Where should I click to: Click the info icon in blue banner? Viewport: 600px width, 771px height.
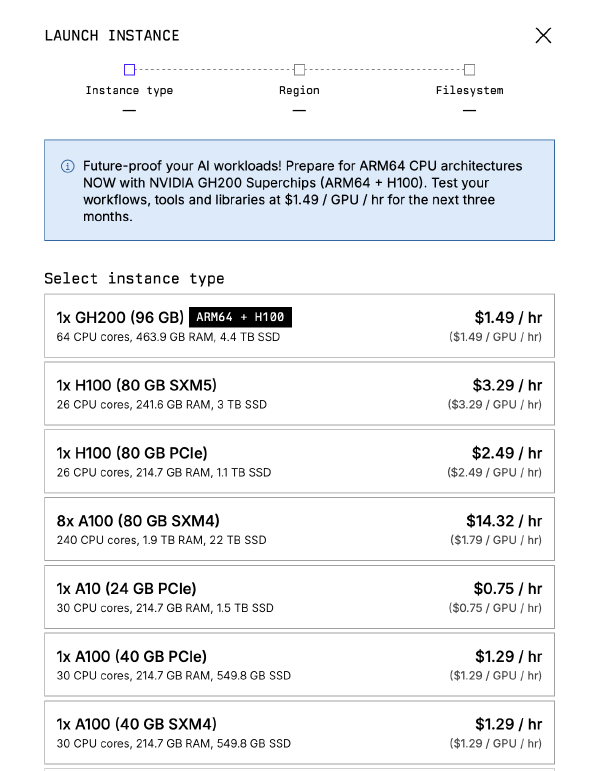tap(67, 166)
